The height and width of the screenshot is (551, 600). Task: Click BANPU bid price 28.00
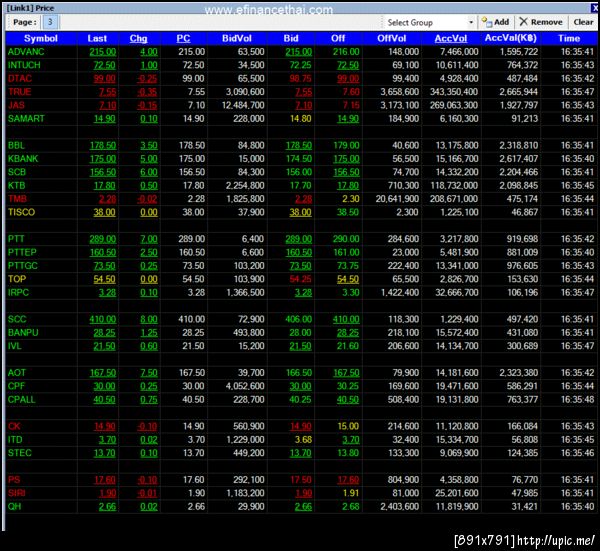click(x=300, y=333)
